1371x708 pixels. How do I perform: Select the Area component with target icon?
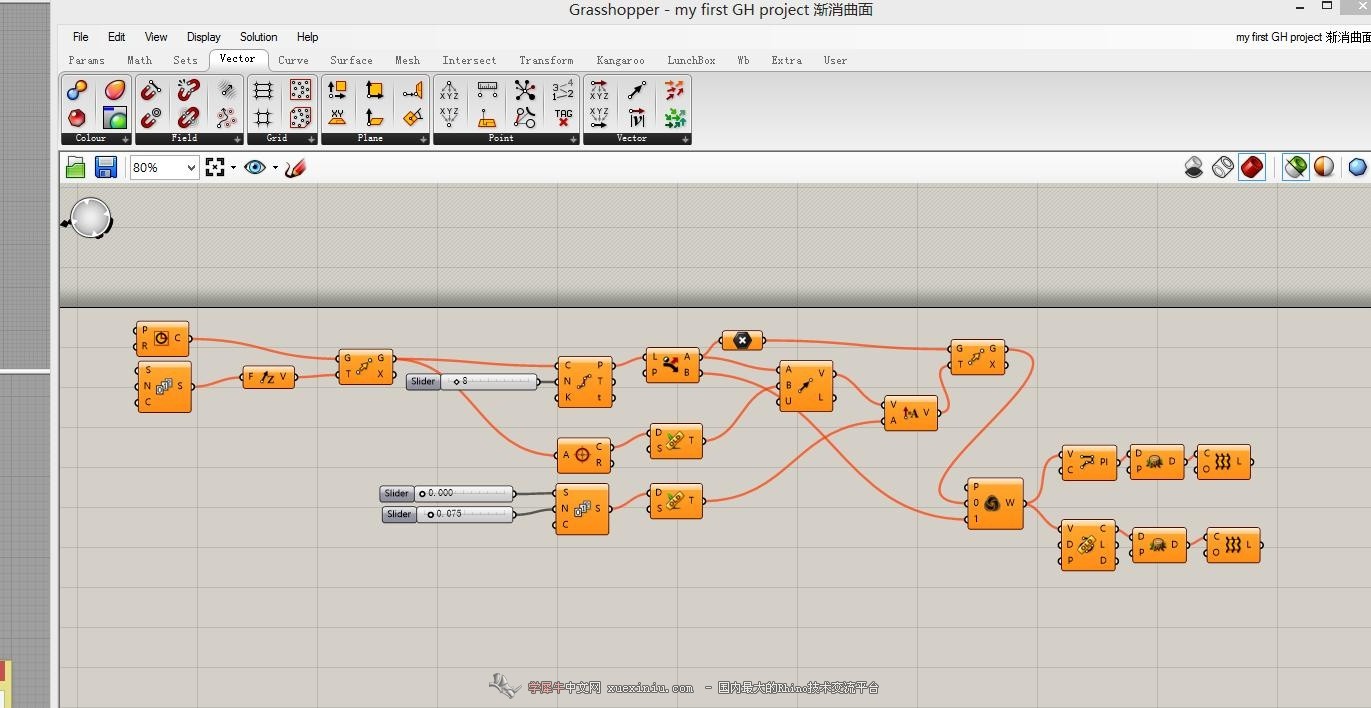(585, 455)
